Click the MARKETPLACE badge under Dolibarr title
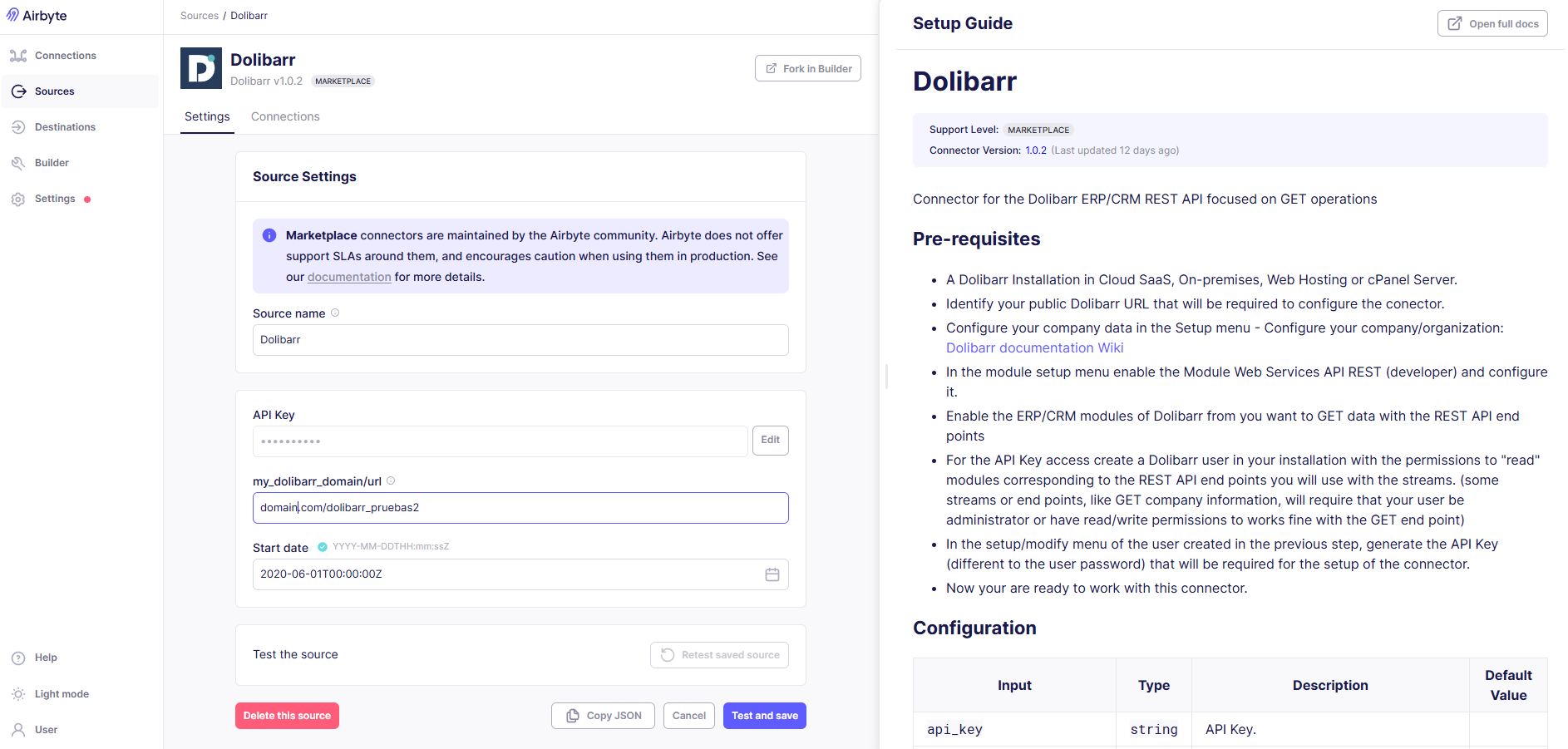 [x=343, y=81]
